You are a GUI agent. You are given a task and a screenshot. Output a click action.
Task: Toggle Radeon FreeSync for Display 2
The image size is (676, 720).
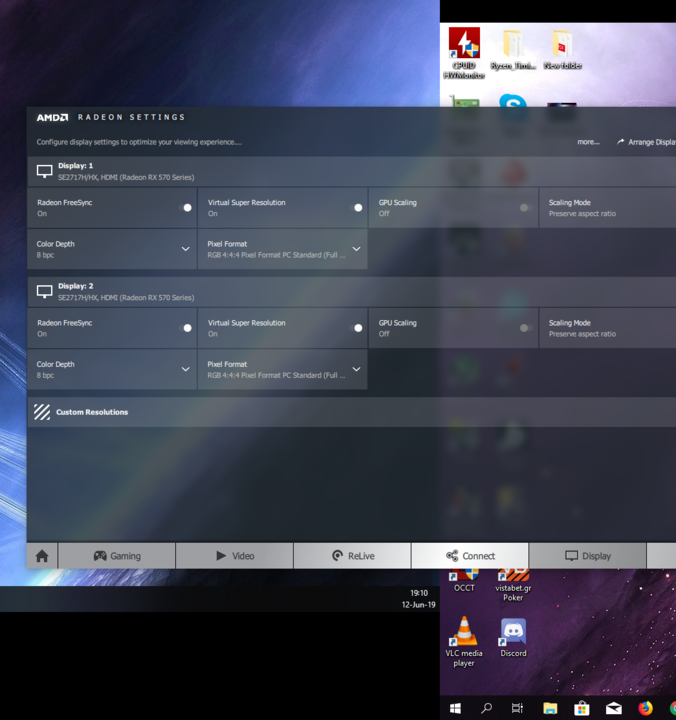pos(186,328)
